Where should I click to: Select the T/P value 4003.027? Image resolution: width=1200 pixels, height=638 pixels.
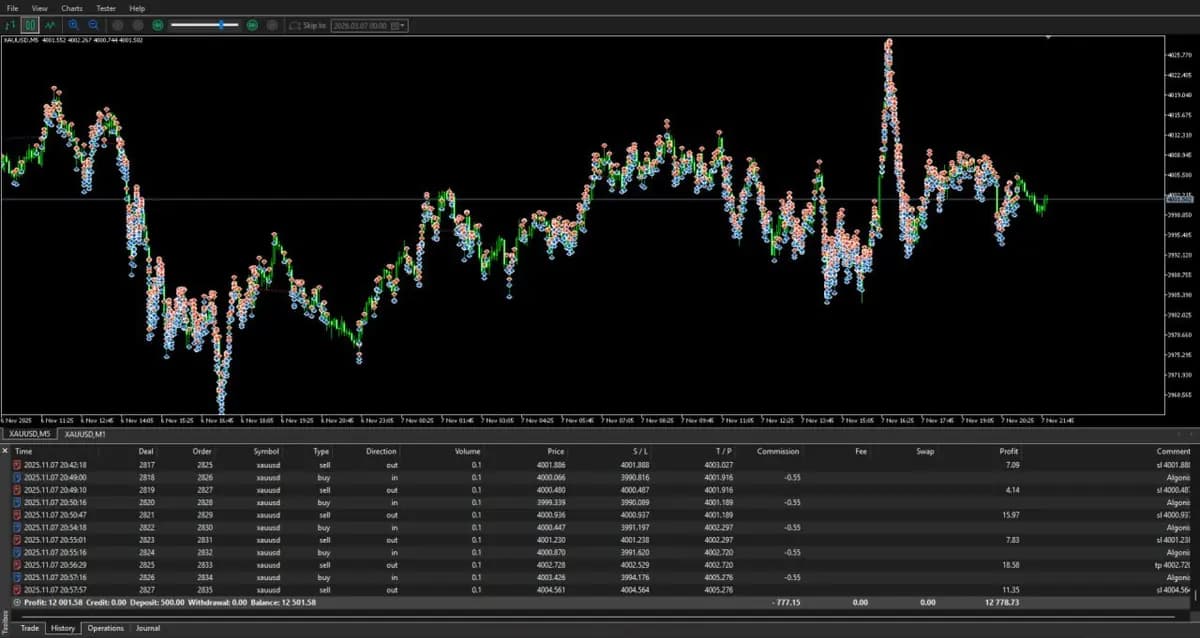[719, 465]
